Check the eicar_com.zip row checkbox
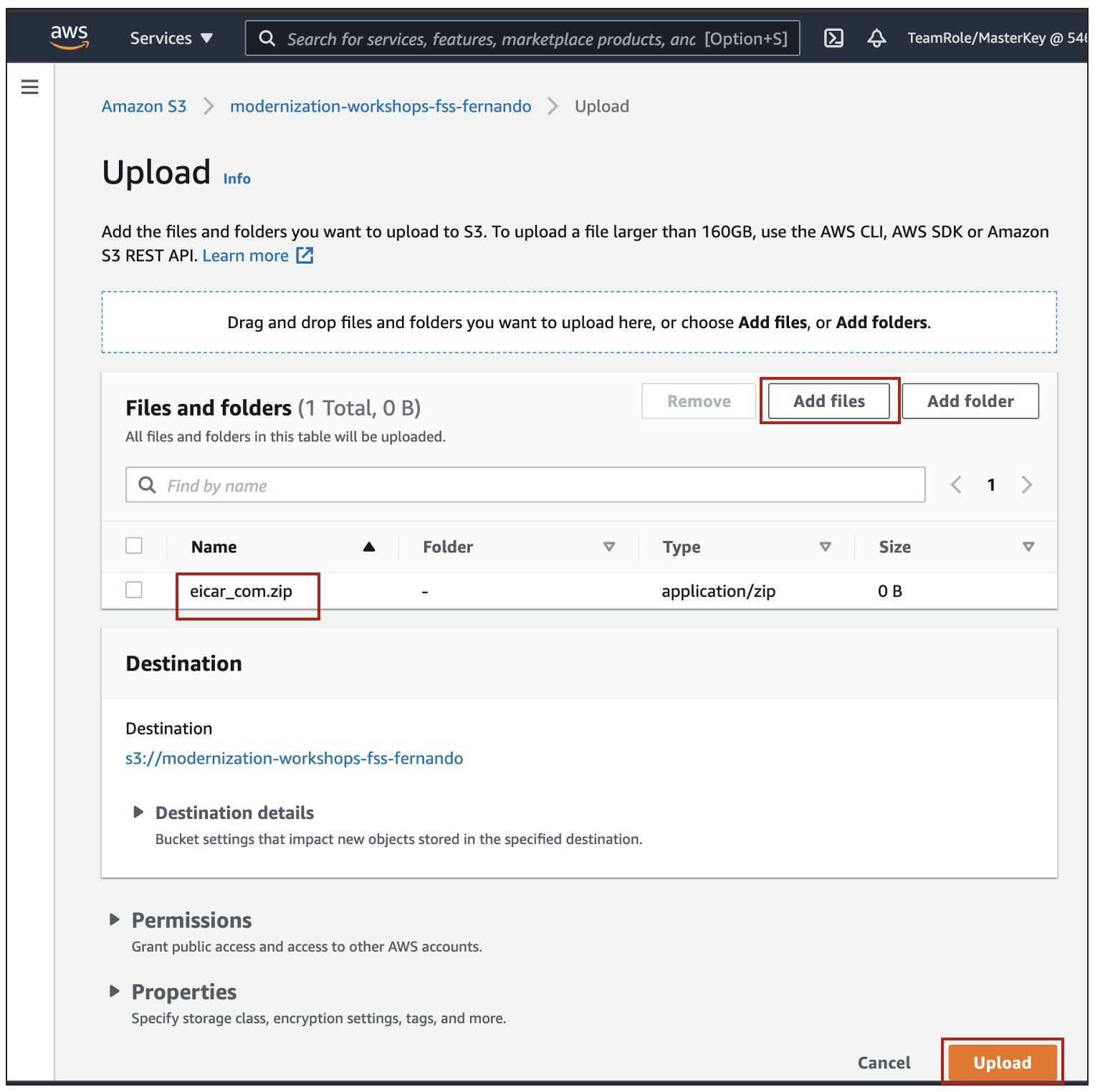 coord(134,590)
